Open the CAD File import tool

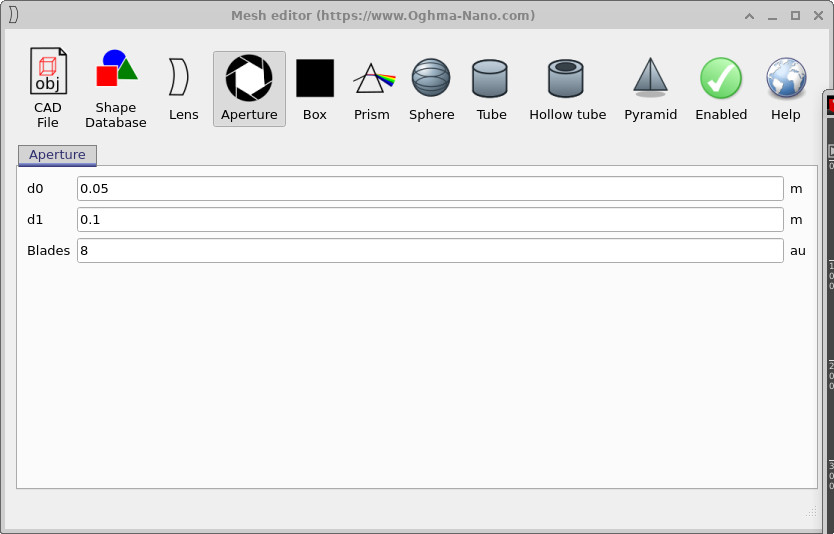point(47,88)
